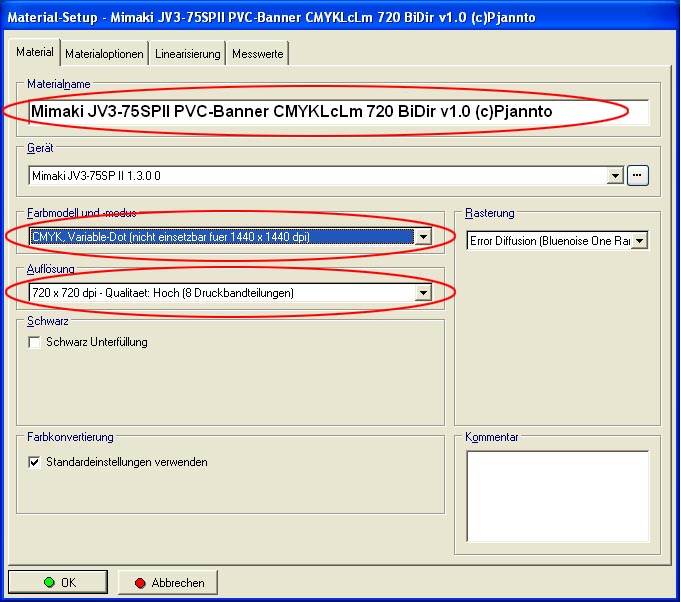The height and width of the screenshot is (602, 681).
Task: Open the Rasterung Error Diffusion dropdown
Action: 640,240
